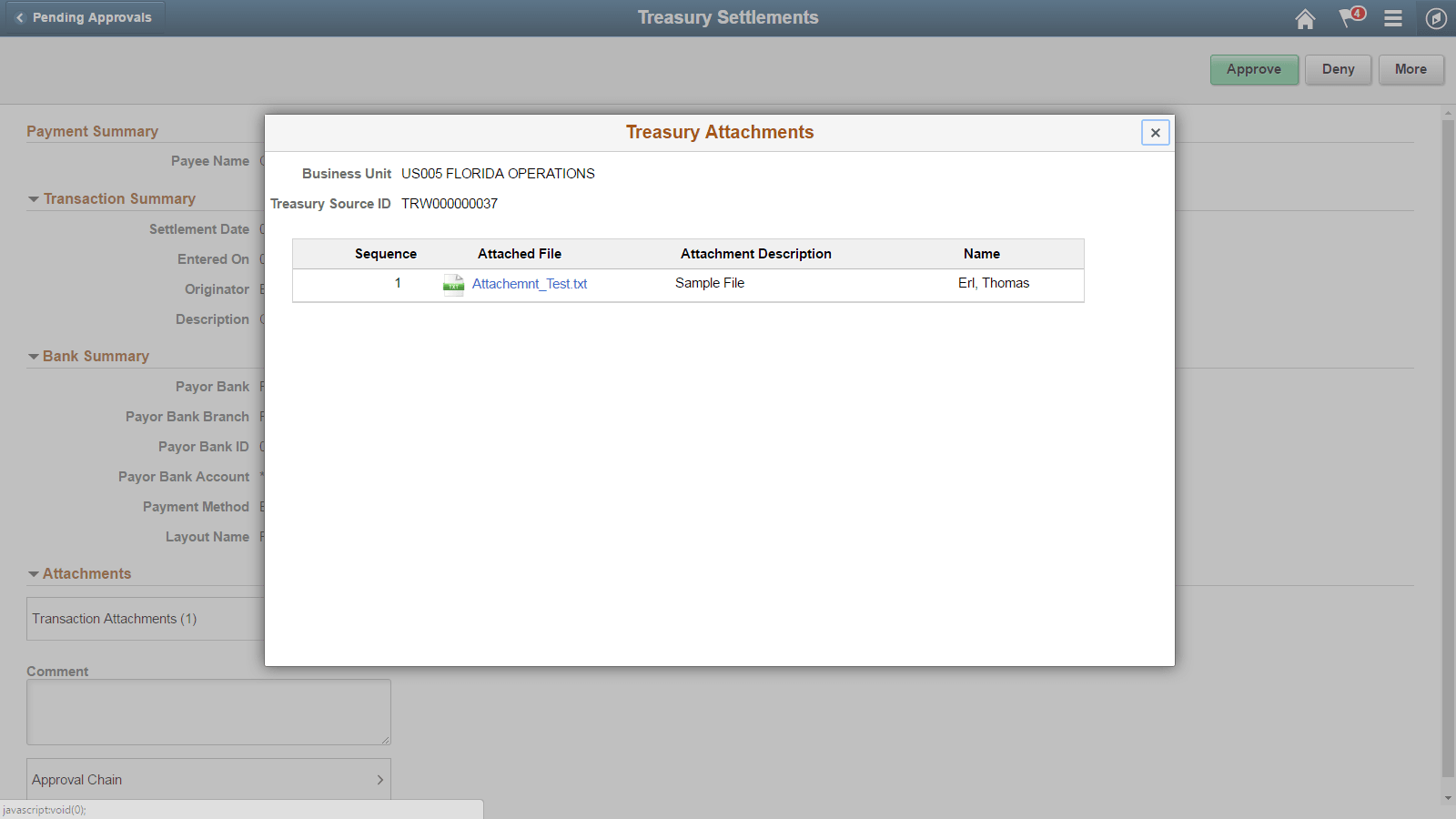Deny the treasury settlement
This screenshot has width=1456, height=819.
click(x=1338, y=69)
